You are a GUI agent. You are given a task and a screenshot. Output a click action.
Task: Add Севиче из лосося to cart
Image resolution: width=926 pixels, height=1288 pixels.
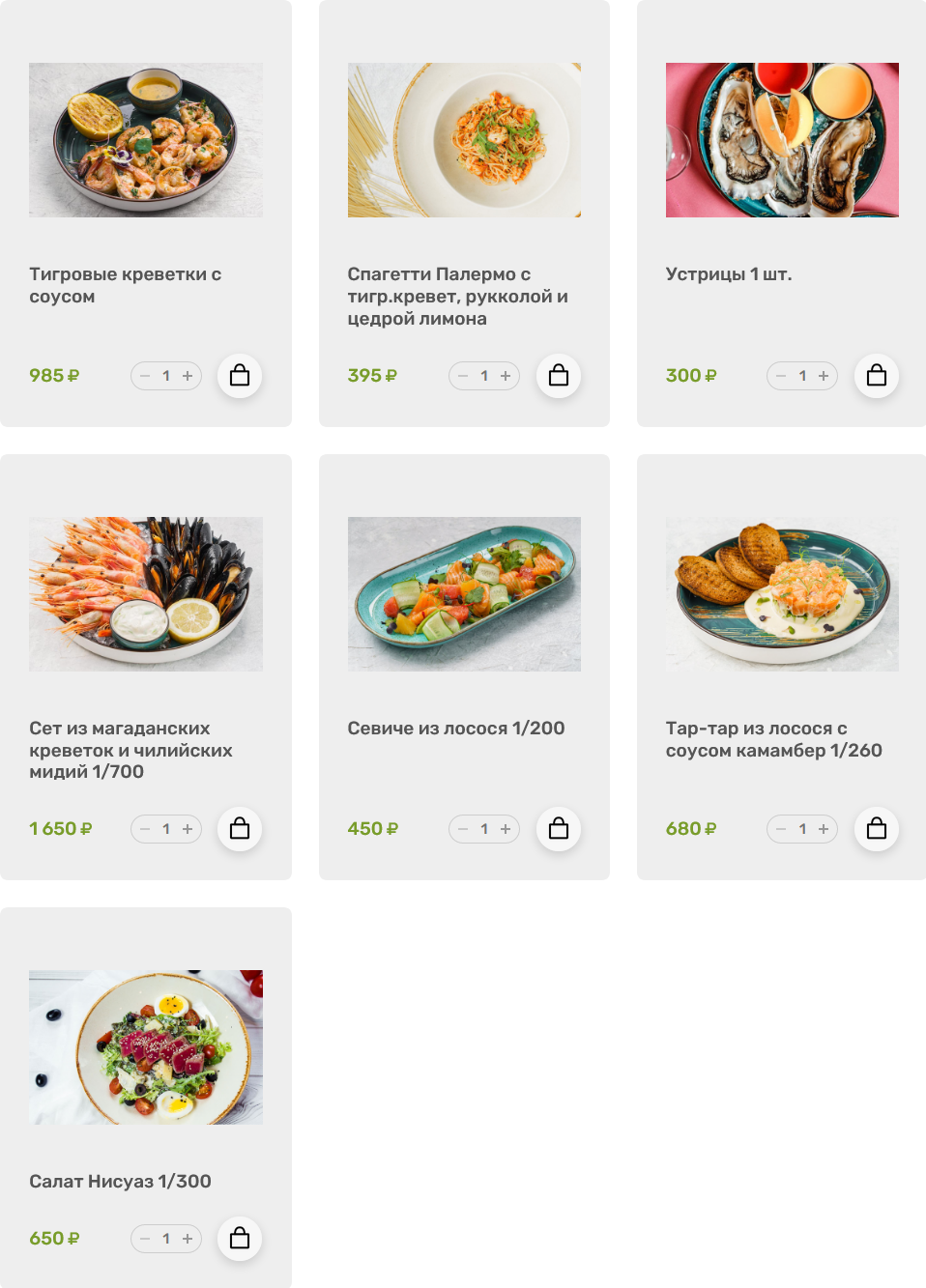pyautogui.click(x=559, y=829)
